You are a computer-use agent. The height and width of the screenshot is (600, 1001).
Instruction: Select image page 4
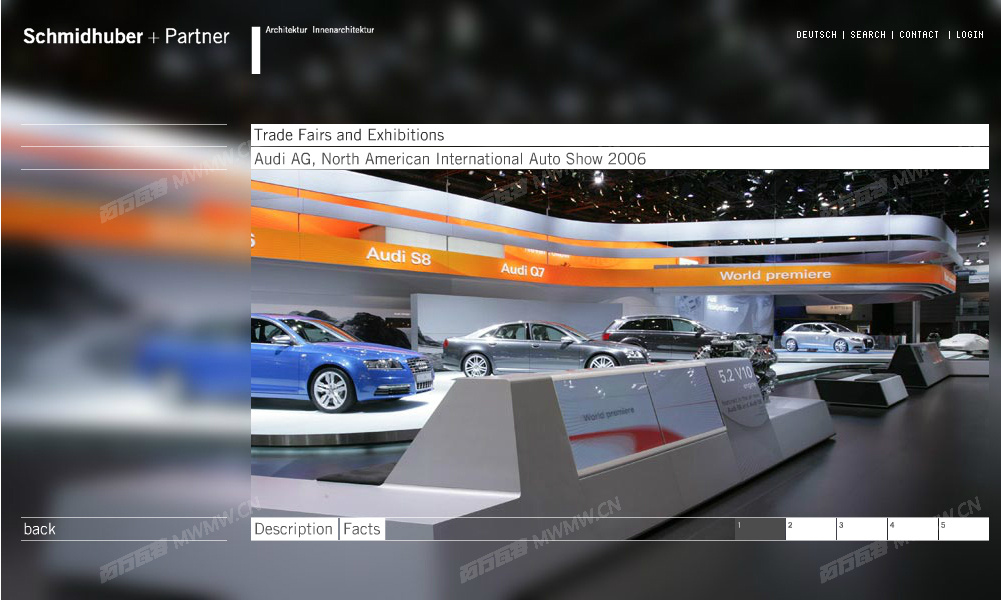pos(913,529)
